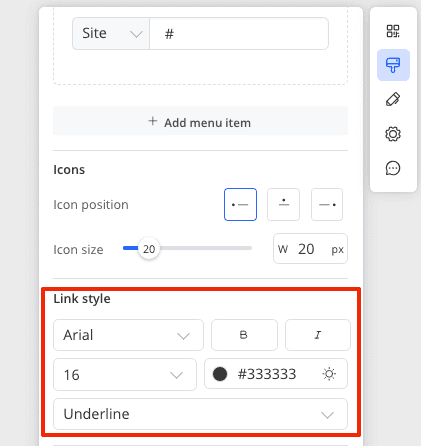Open the chat bubble comments icon
The image size is (421, 446).
pos(393,168)
